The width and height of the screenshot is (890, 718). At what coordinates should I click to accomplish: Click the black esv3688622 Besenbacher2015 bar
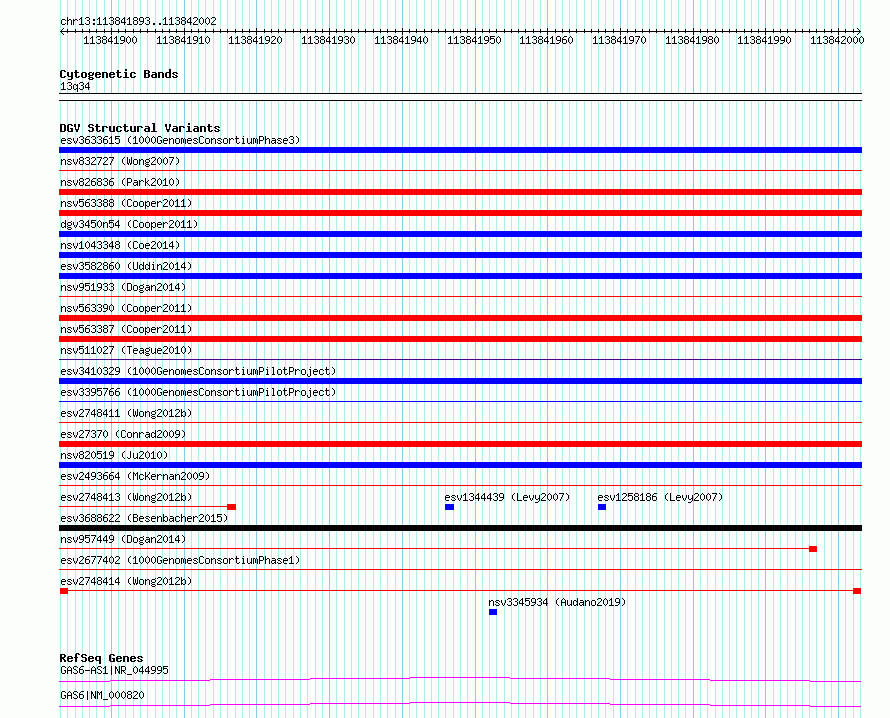(x=460, y=528)
